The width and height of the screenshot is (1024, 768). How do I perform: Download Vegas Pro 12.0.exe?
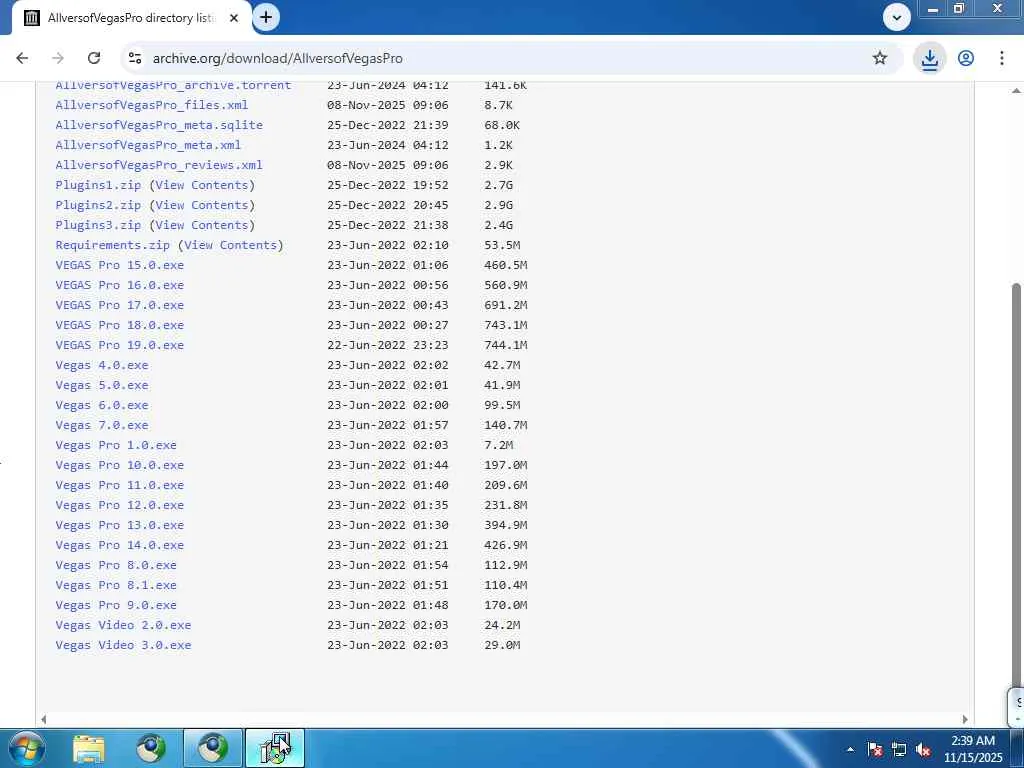tap(120, 505)
